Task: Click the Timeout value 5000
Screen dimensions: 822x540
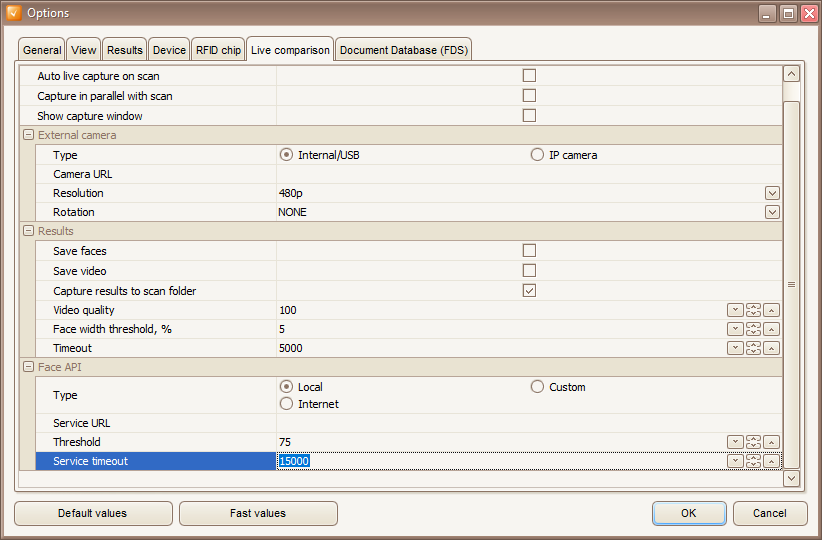Action: [x=291, y=348]
